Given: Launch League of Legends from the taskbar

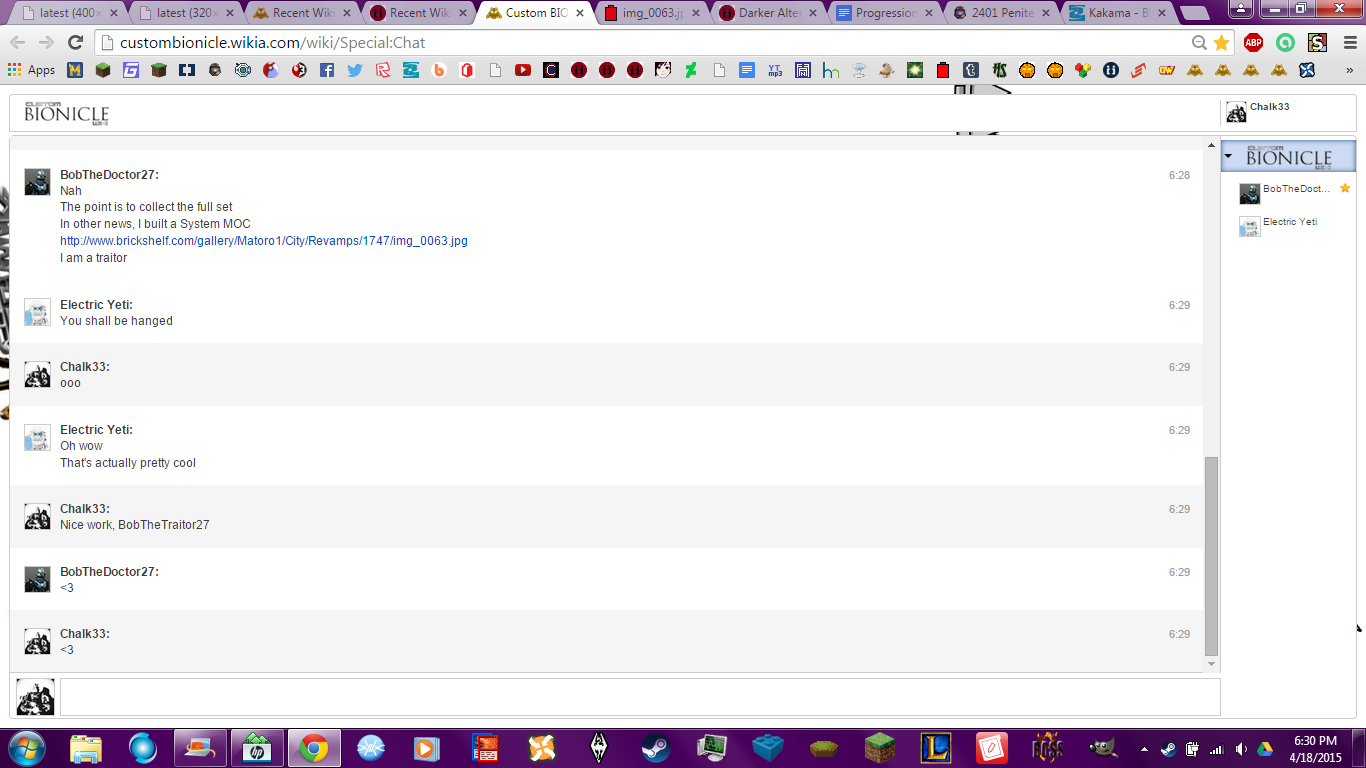Looking at the screenshot, I should click(x=937, y=748).
